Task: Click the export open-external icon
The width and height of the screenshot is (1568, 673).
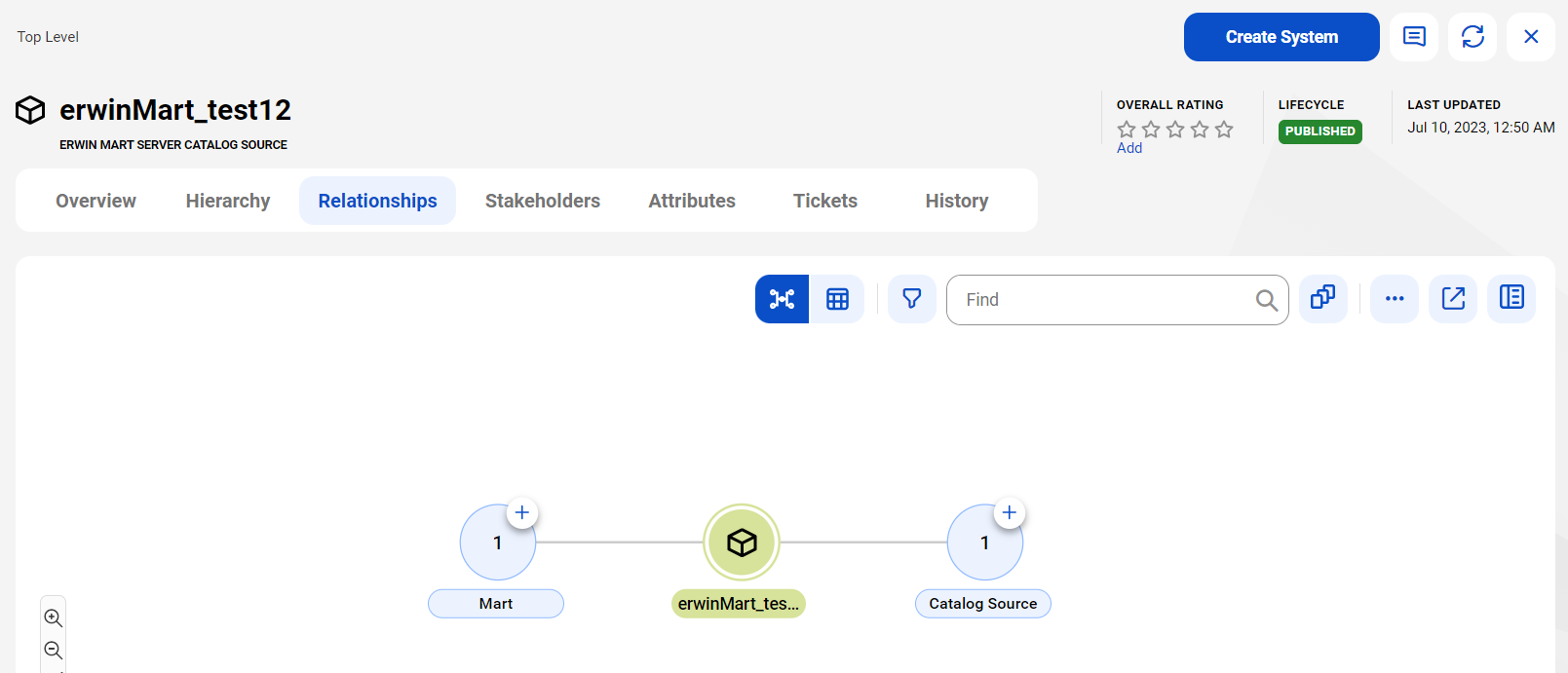Action: click(x=1453, y=299)
